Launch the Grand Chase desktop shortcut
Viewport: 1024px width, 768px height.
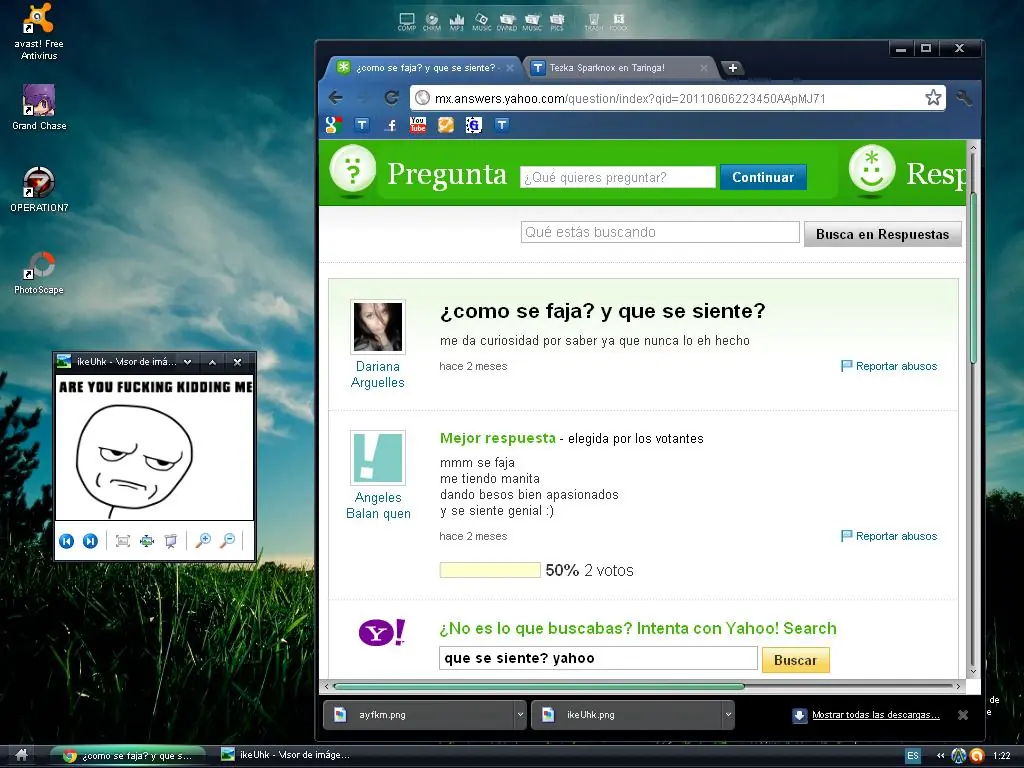pos(39,107)
